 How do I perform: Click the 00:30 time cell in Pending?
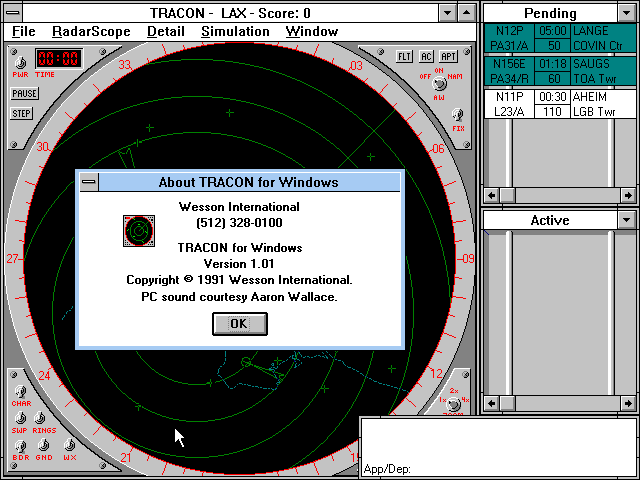[x=553, y=97]
